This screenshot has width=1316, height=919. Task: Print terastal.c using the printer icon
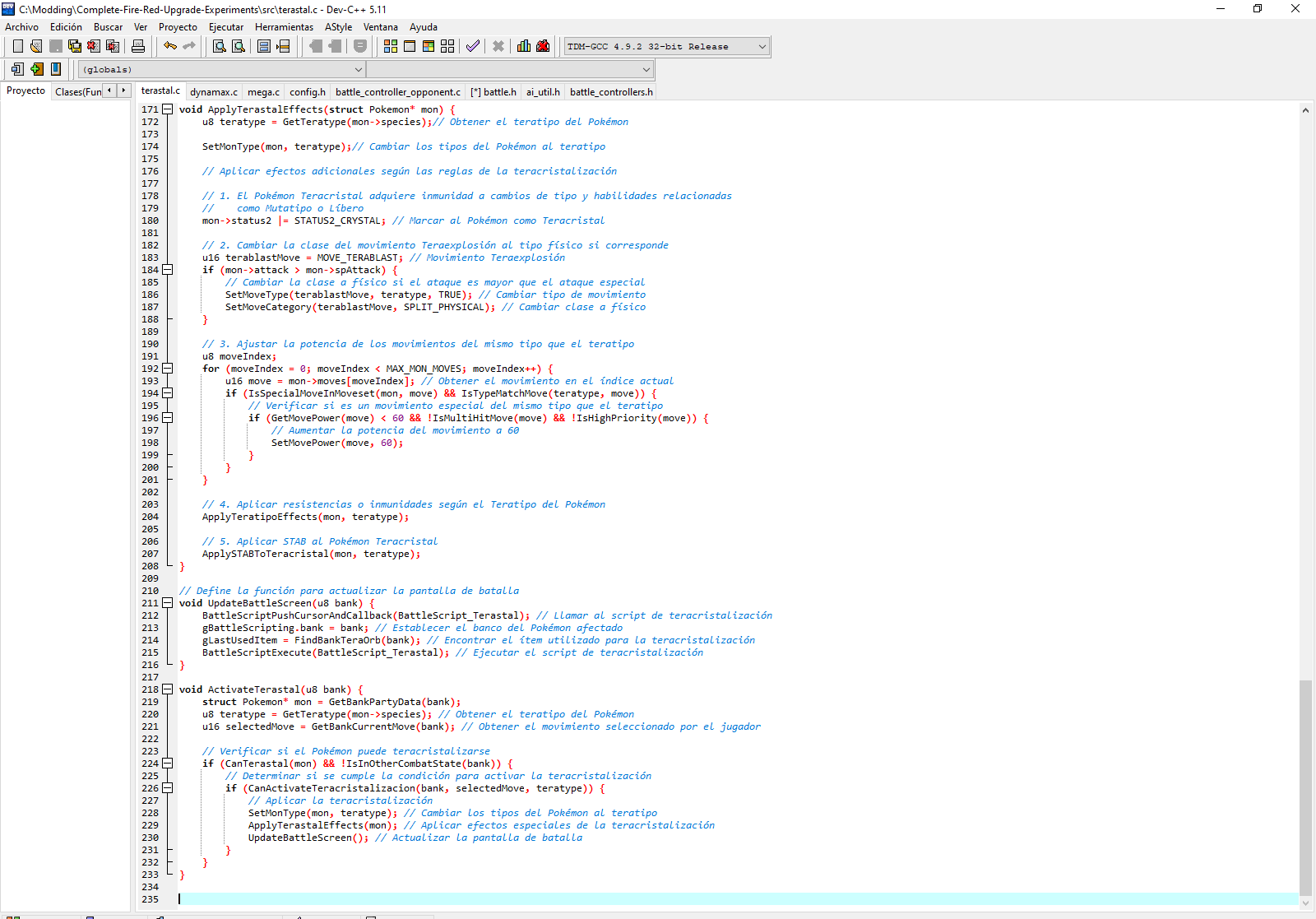click(x=138, y=46)
